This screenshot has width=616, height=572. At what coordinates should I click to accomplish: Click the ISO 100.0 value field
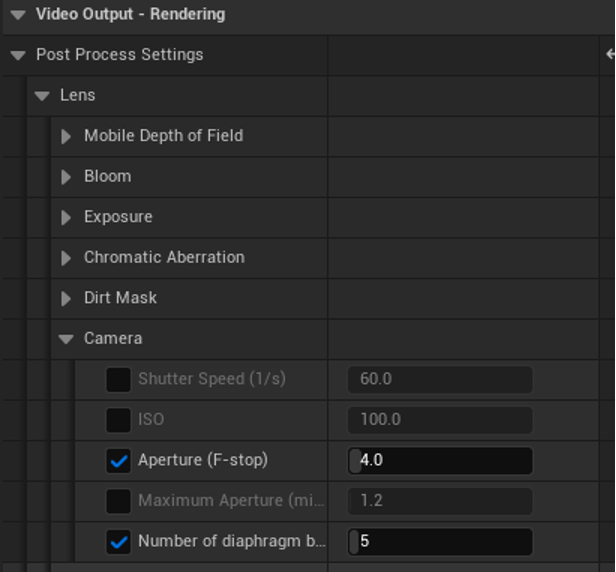(440, 420)
